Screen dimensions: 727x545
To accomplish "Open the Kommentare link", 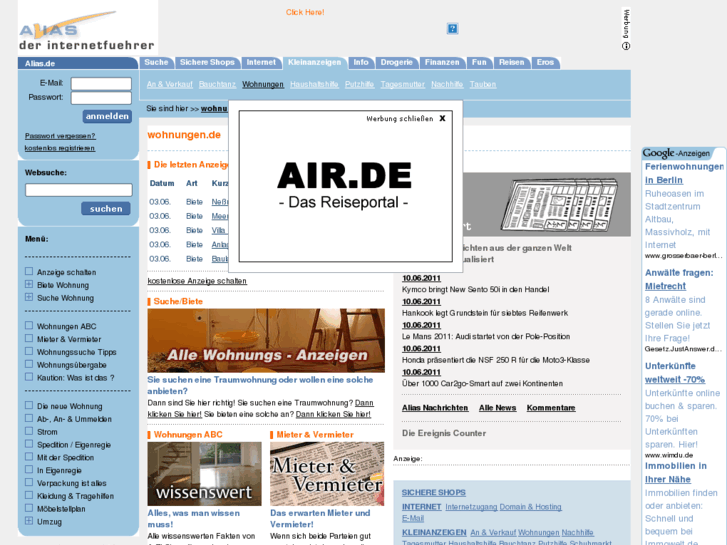I will pos(551,408).
